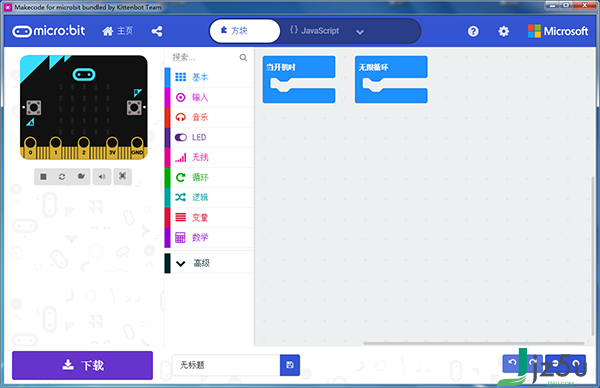Click pin 2 on the simulated micro:bit

[x=83, y=147]
